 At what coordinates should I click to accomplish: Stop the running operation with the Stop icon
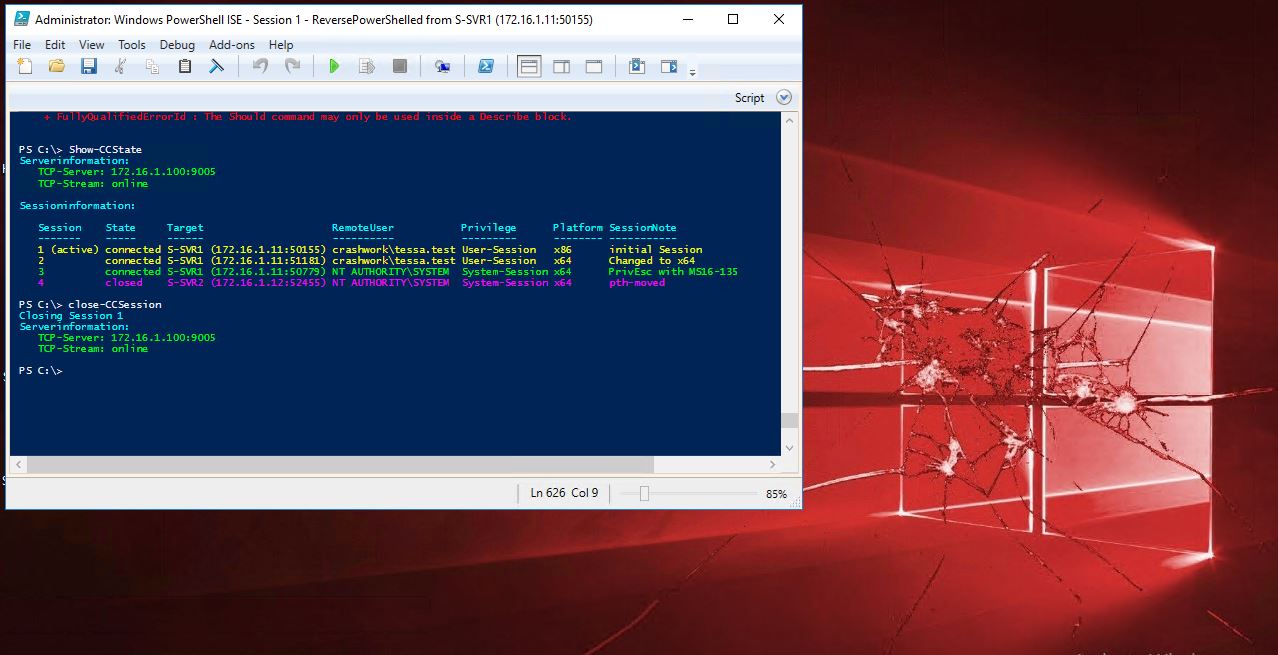coord(400,66)
